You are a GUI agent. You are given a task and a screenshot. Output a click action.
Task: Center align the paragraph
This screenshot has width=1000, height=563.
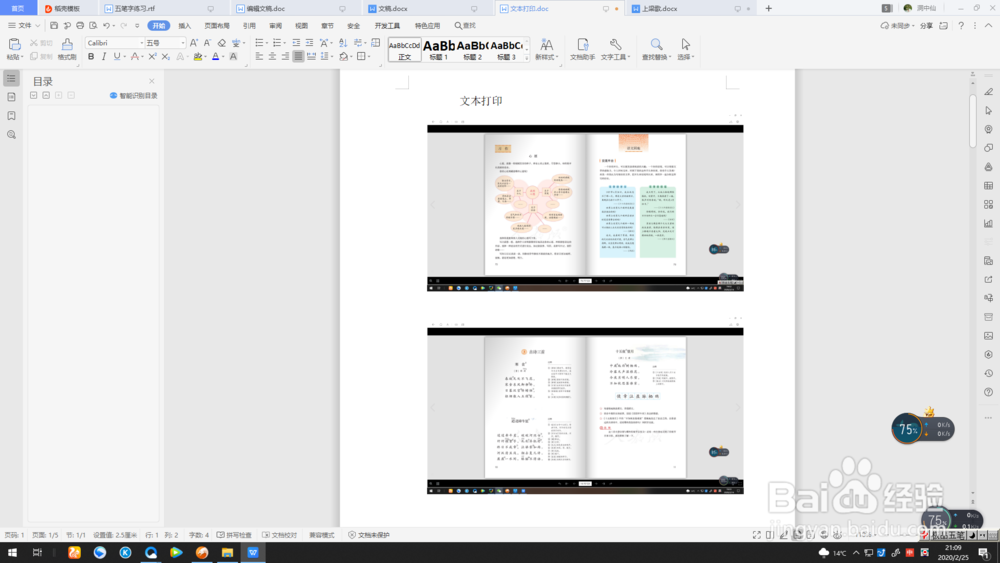pyautogui.click(x=272, y=57)
